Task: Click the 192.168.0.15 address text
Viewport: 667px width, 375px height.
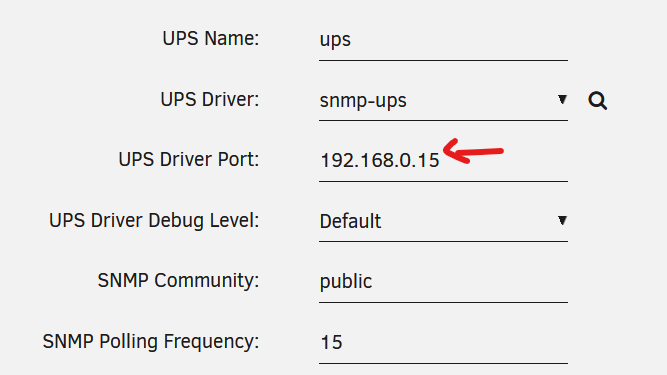Action: (x=379, y=161)
